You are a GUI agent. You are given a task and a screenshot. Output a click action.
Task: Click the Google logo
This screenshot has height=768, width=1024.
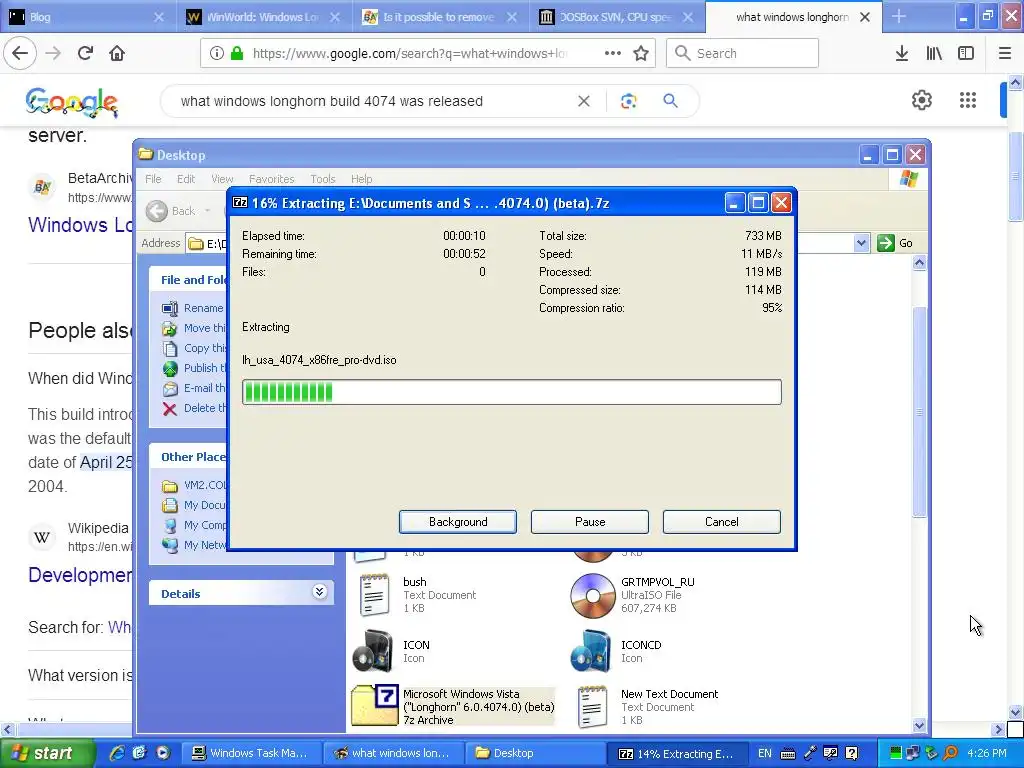coord(72,103)
